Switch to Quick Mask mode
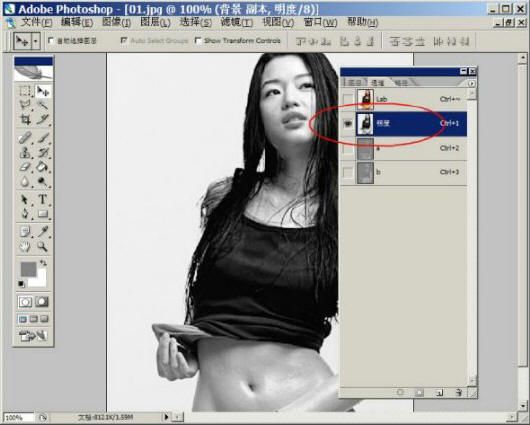 point(42,302)
